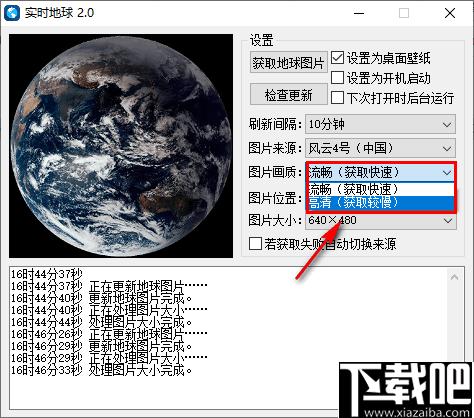Select 流畅（获取快速） in the dropdown list
Screen dimensions: 474x418
tap(381, 189)
